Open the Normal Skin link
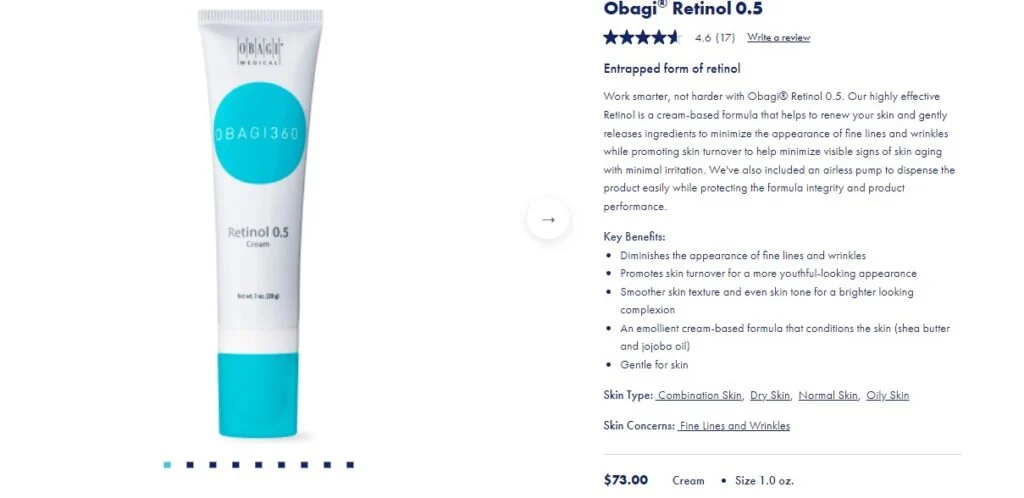This screenshot has width=1024, height=498. click(x=828, y=396)
